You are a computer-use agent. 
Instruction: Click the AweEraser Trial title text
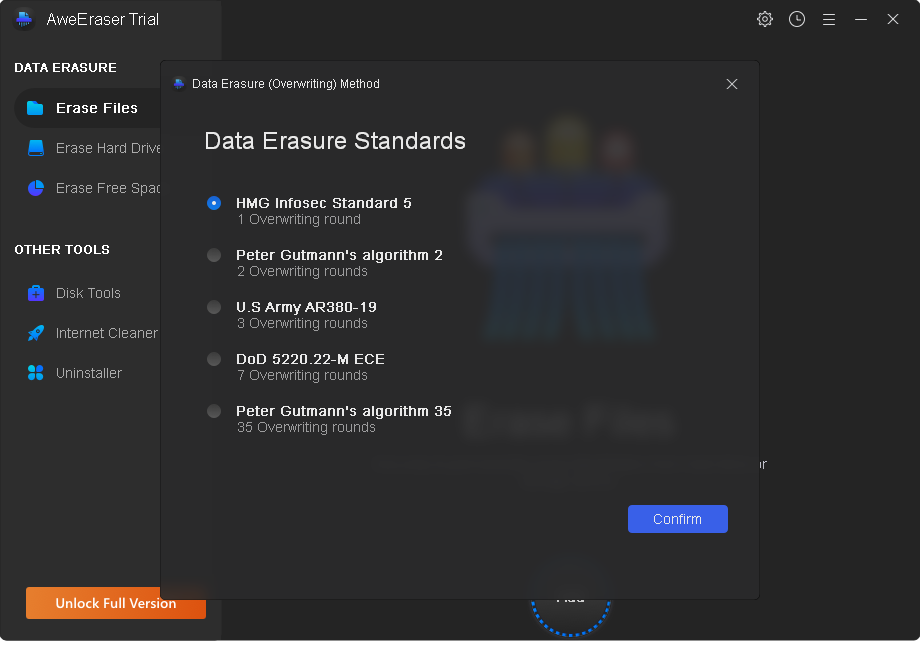click(x=103, y=19)
